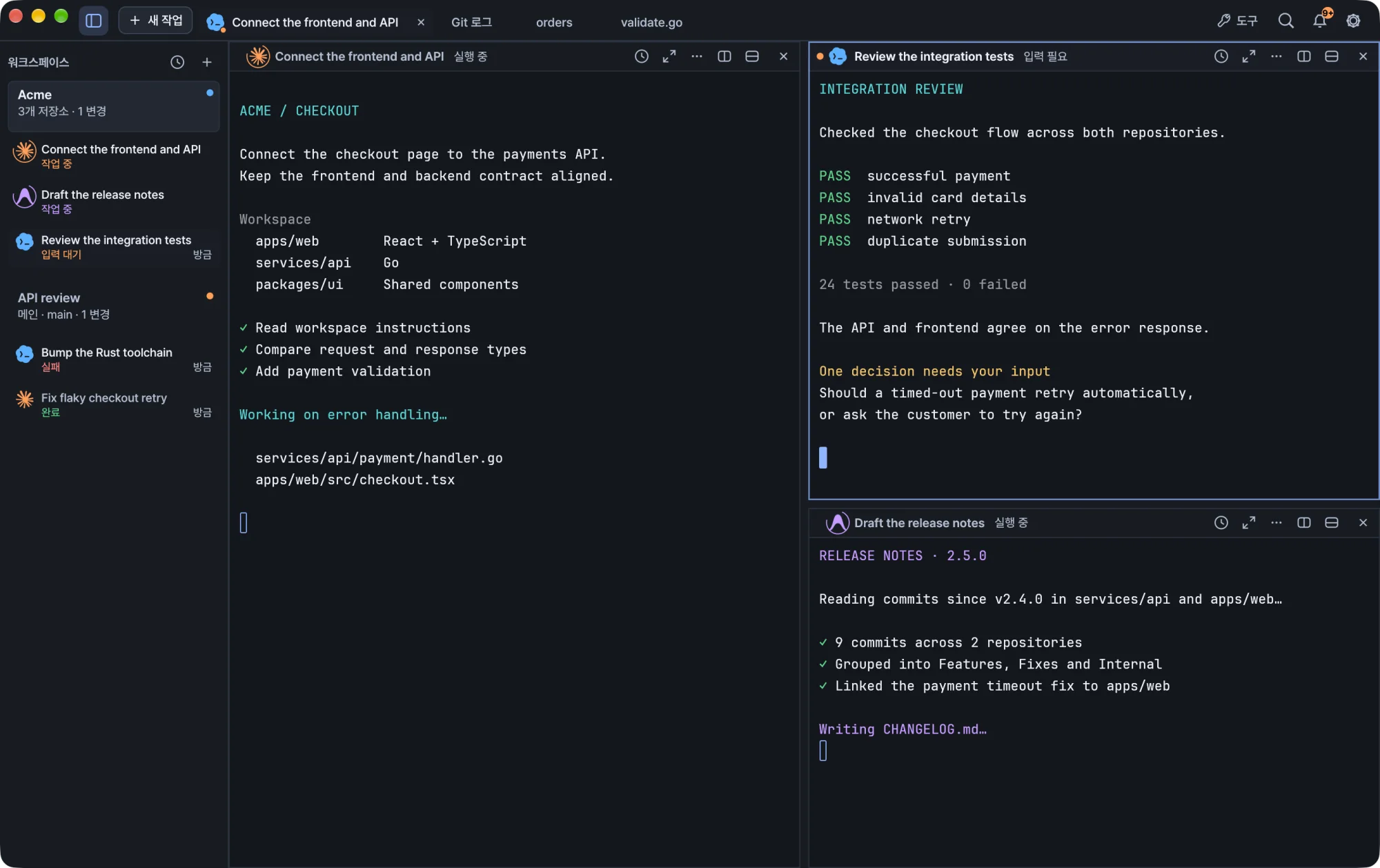
Task: Open settings gear icon in top bar
Action: click(x=1354, y=21)
